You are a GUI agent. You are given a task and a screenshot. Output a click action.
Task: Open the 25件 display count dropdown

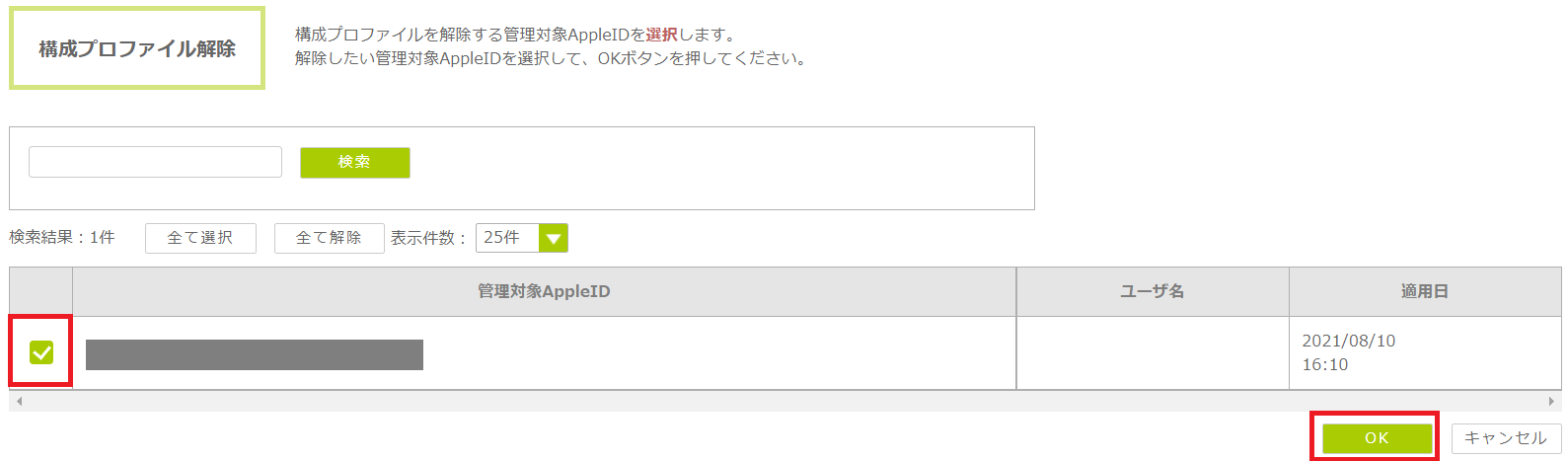pos(508,238)
